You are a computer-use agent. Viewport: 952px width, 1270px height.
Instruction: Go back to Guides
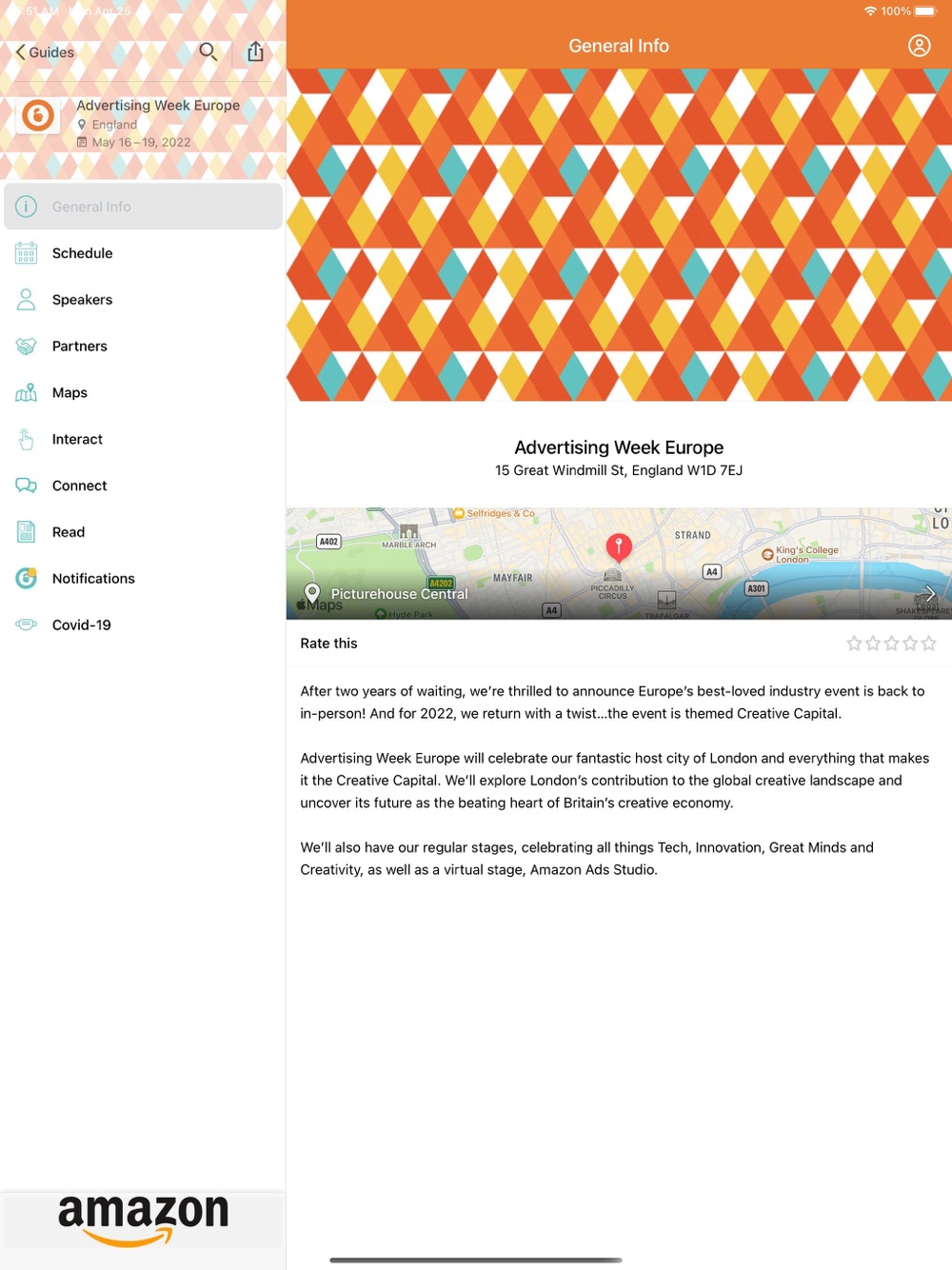[45, 52]
